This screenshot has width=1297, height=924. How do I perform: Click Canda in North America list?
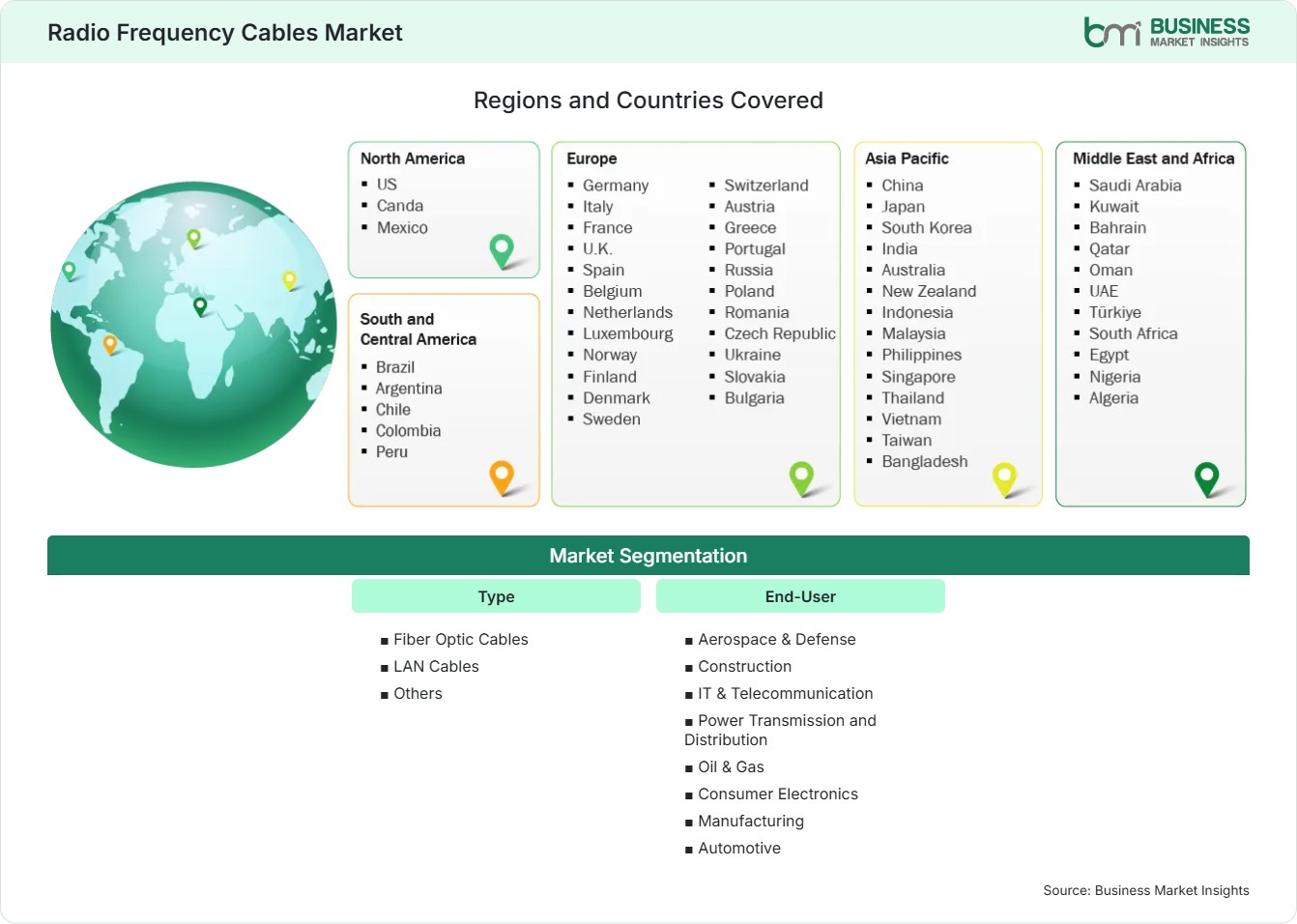[400, 206]
